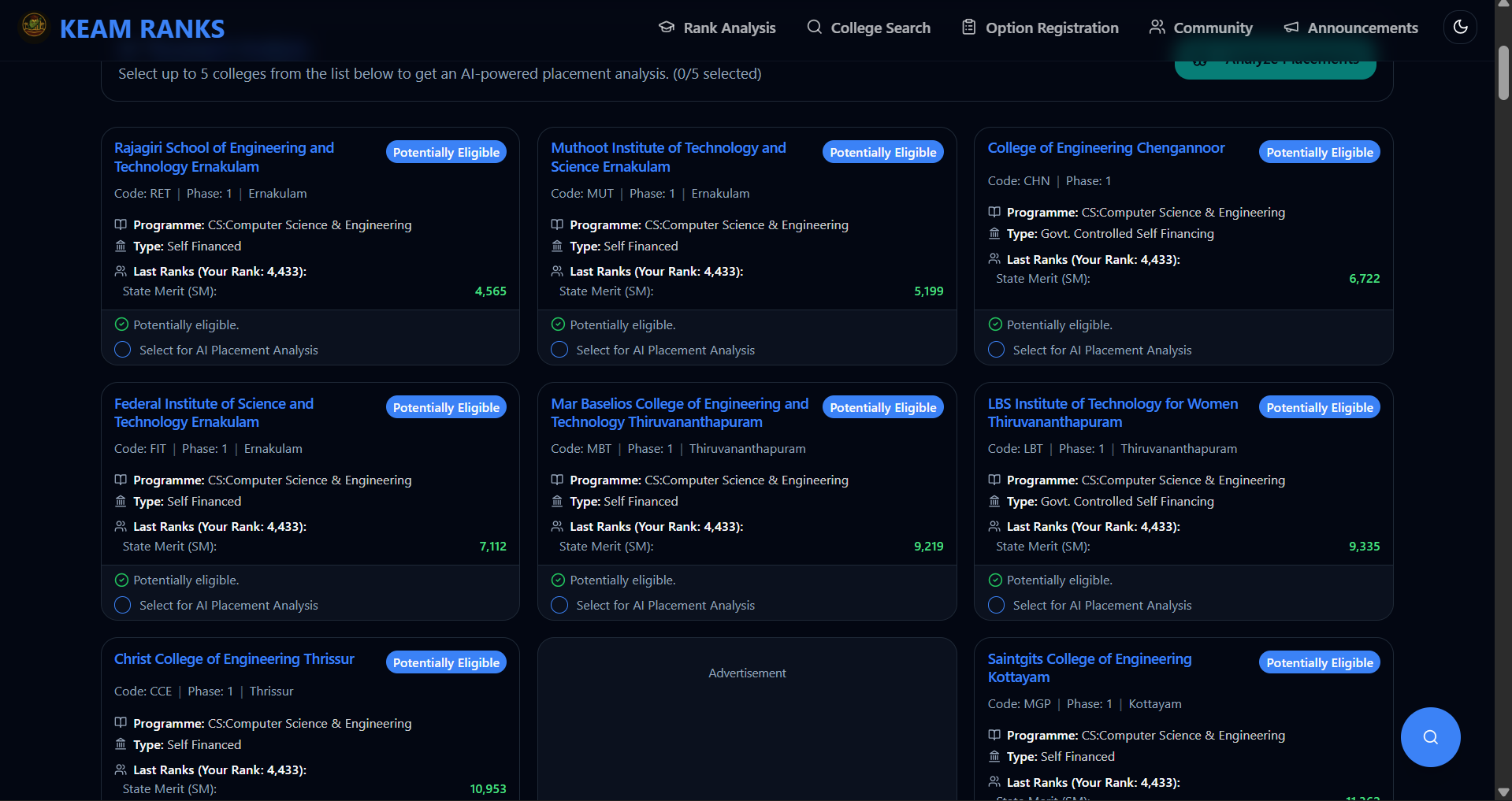Click clipboard icon beside Option Registration

pos(968,28)
